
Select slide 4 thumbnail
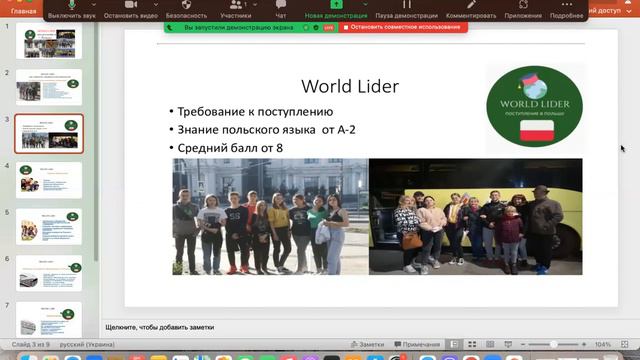[49, 180]
